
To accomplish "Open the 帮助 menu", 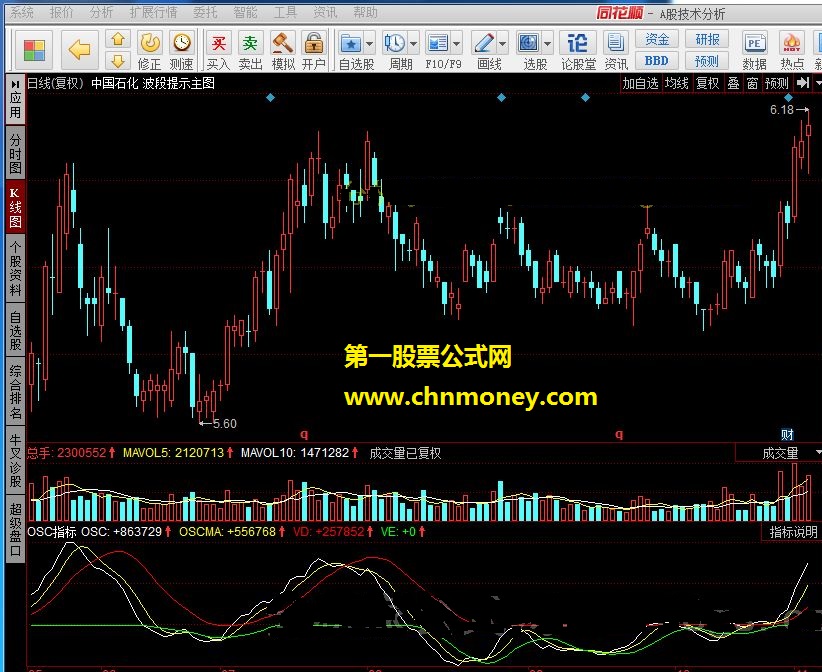I will pyautogui.click(x=365, y=12).
